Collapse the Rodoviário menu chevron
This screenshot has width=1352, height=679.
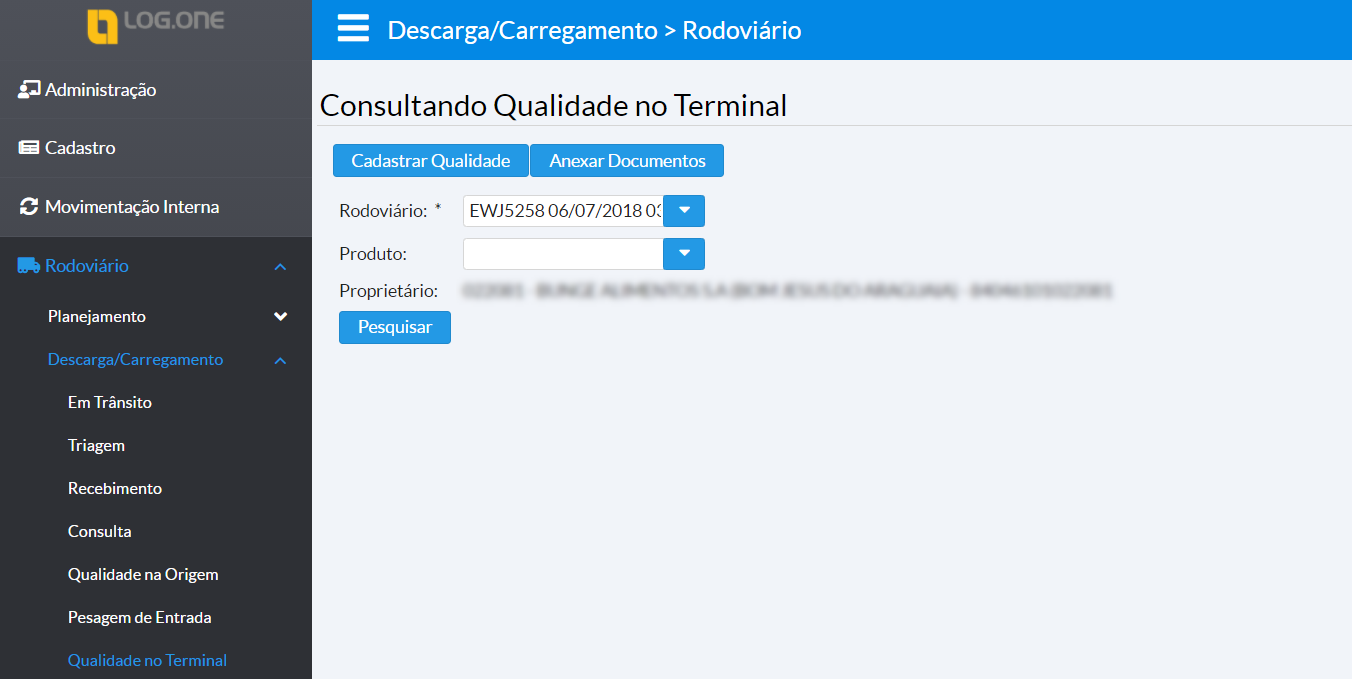point(280,266)
